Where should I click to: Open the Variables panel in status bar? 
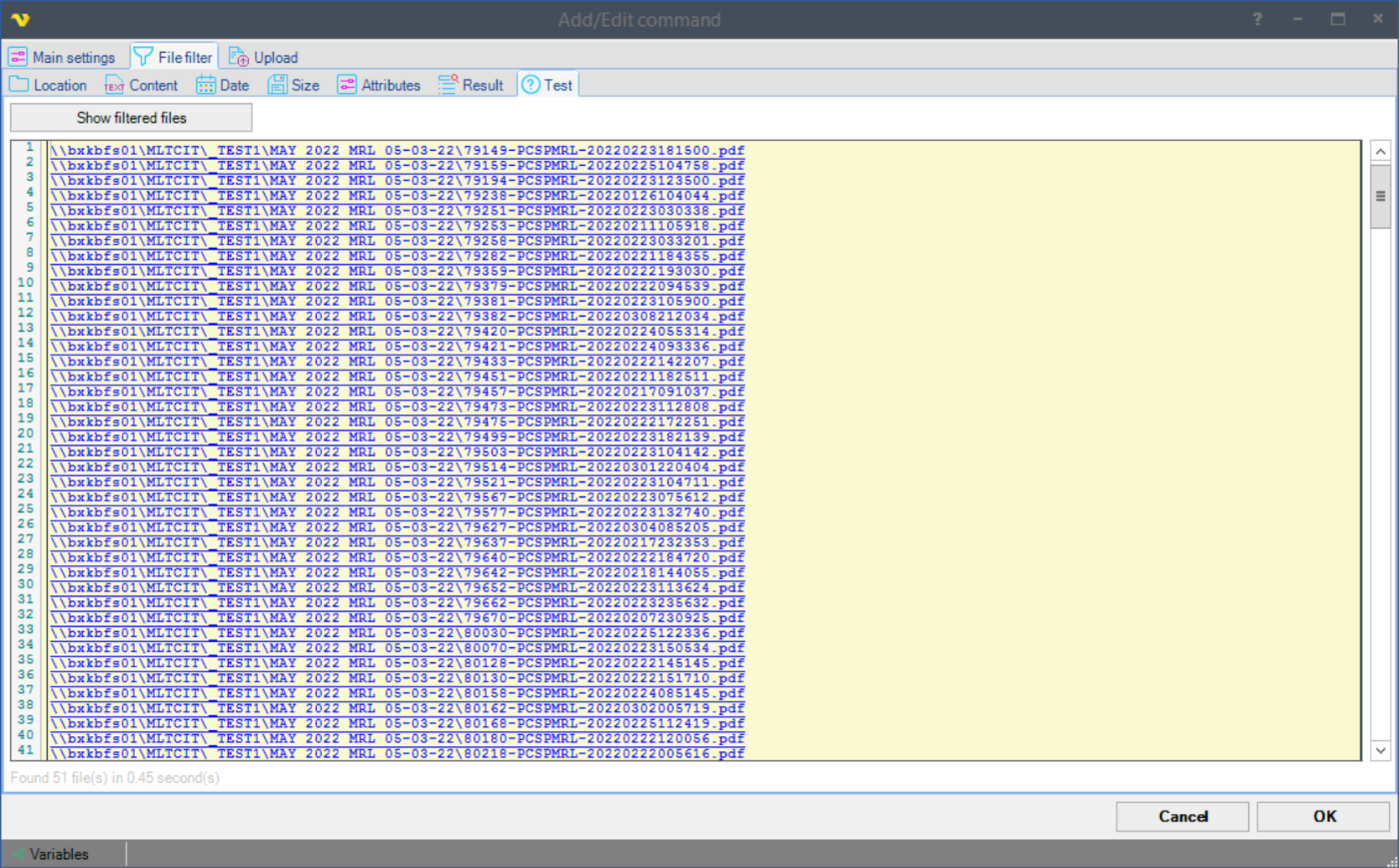point(58,854)
